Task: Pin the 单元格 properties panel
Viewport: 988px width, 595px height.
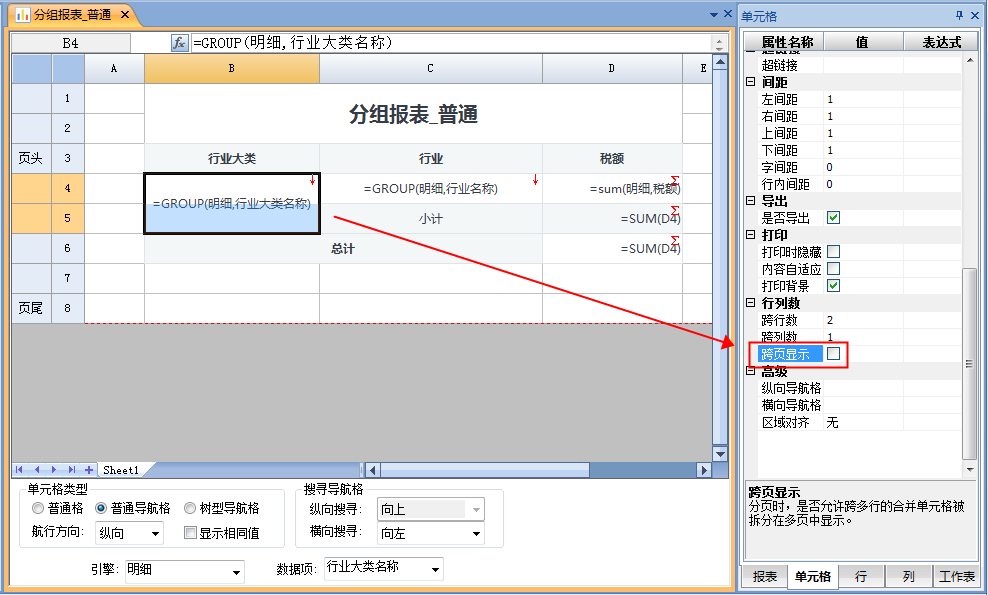Action: point(959,15)
